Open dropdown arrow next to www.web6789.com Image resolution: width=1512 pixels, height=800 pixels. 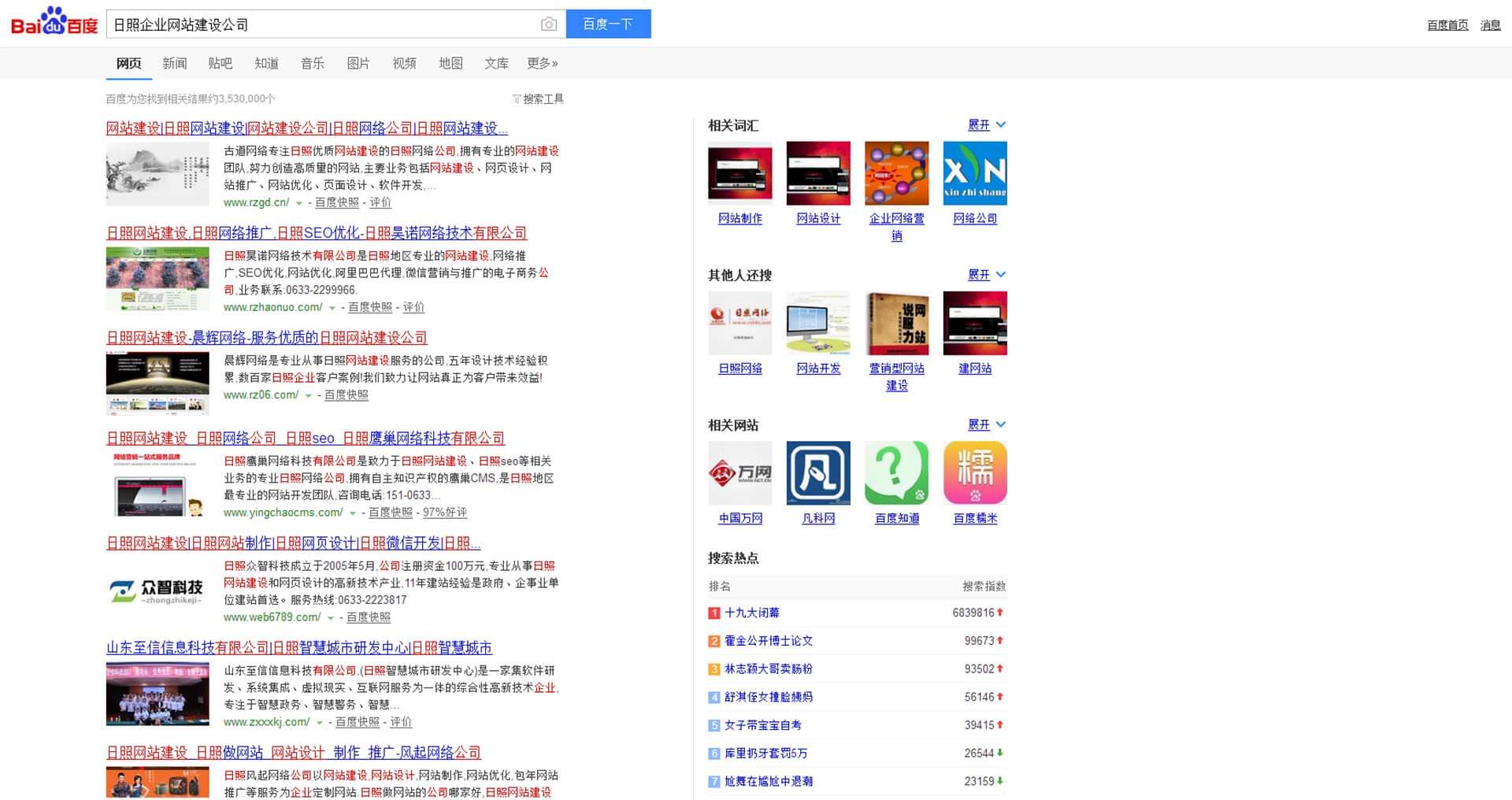point(331,618)
